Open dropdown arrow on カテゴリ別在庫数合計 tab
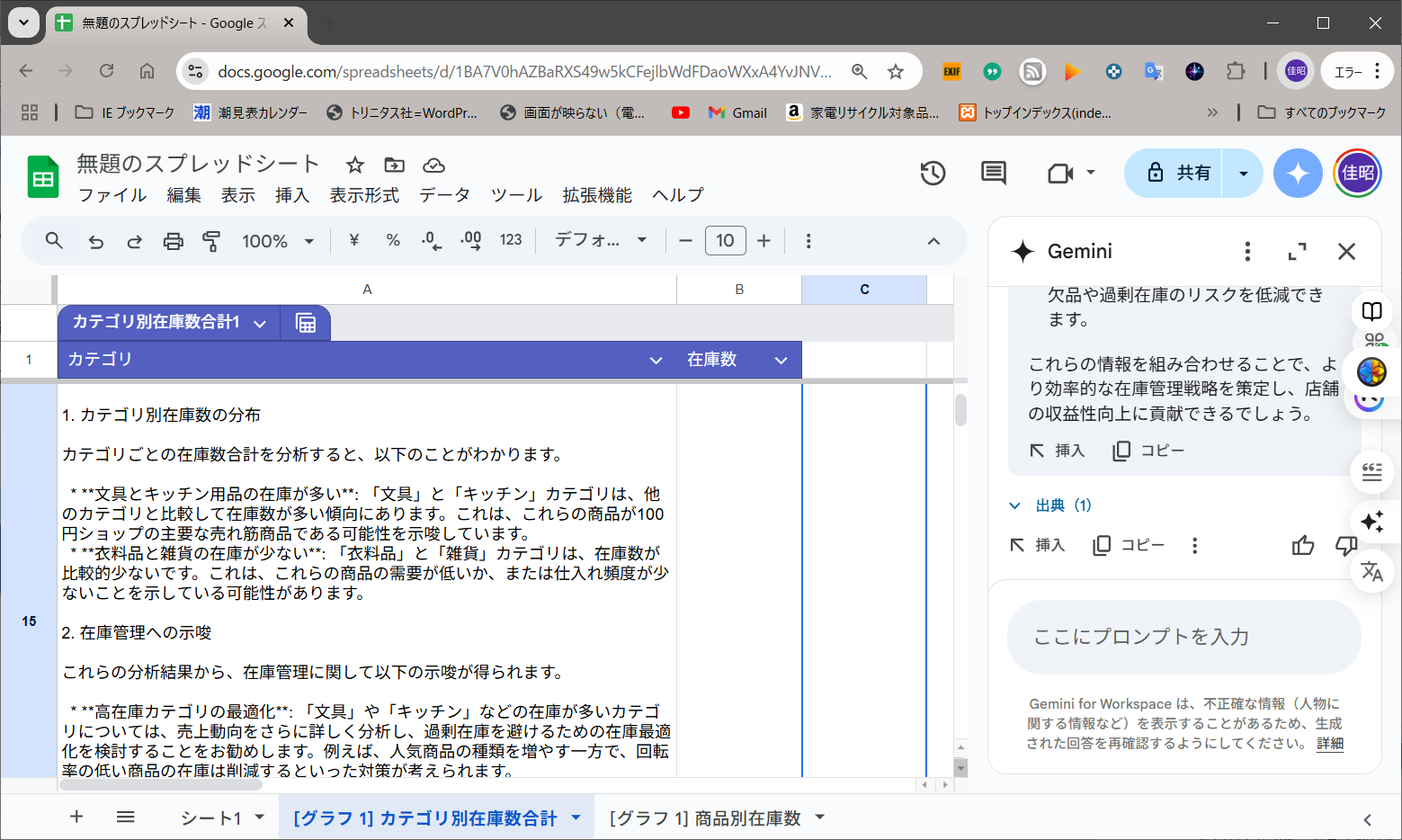 [x=576, y=818]
